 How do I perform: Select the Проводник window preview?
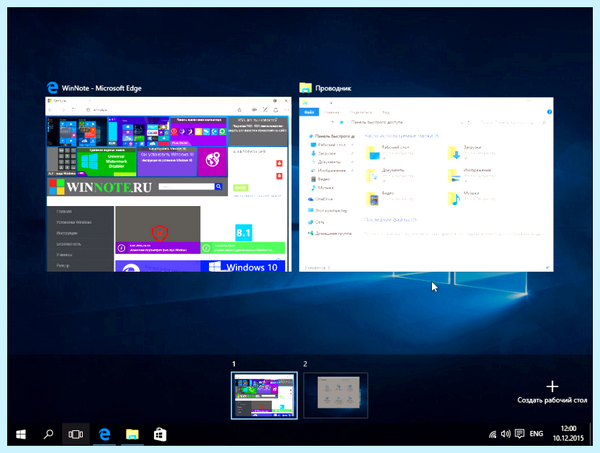coord(426,184)
